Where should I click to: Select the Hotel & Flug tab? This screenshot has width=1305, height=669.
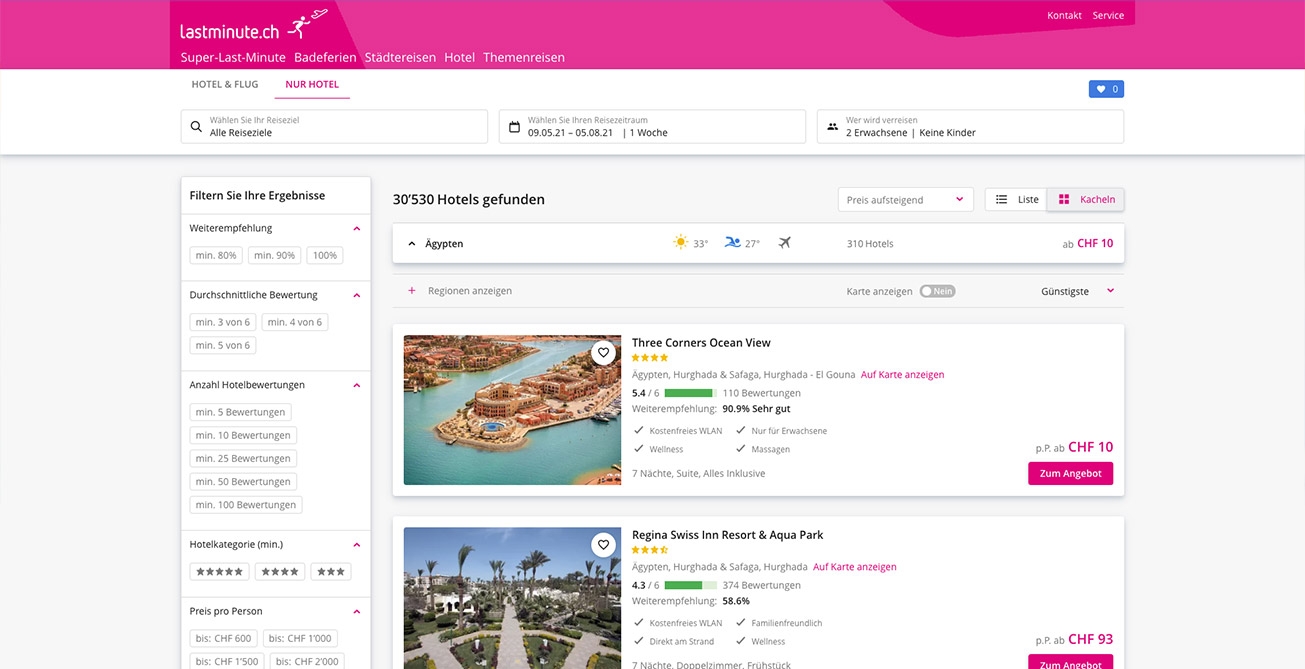(225, 85)
